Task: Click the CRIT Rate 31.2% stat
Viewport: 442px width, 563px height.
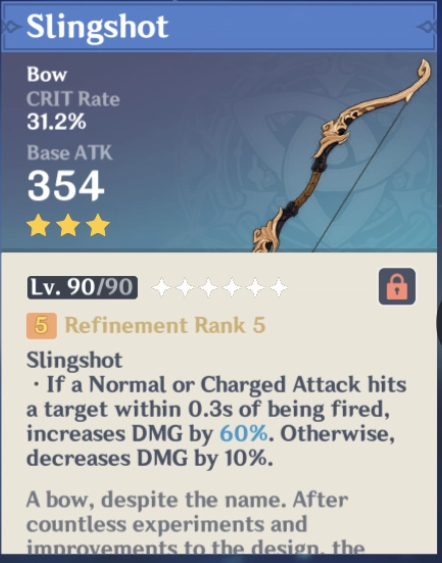Action: pos(73,110)
